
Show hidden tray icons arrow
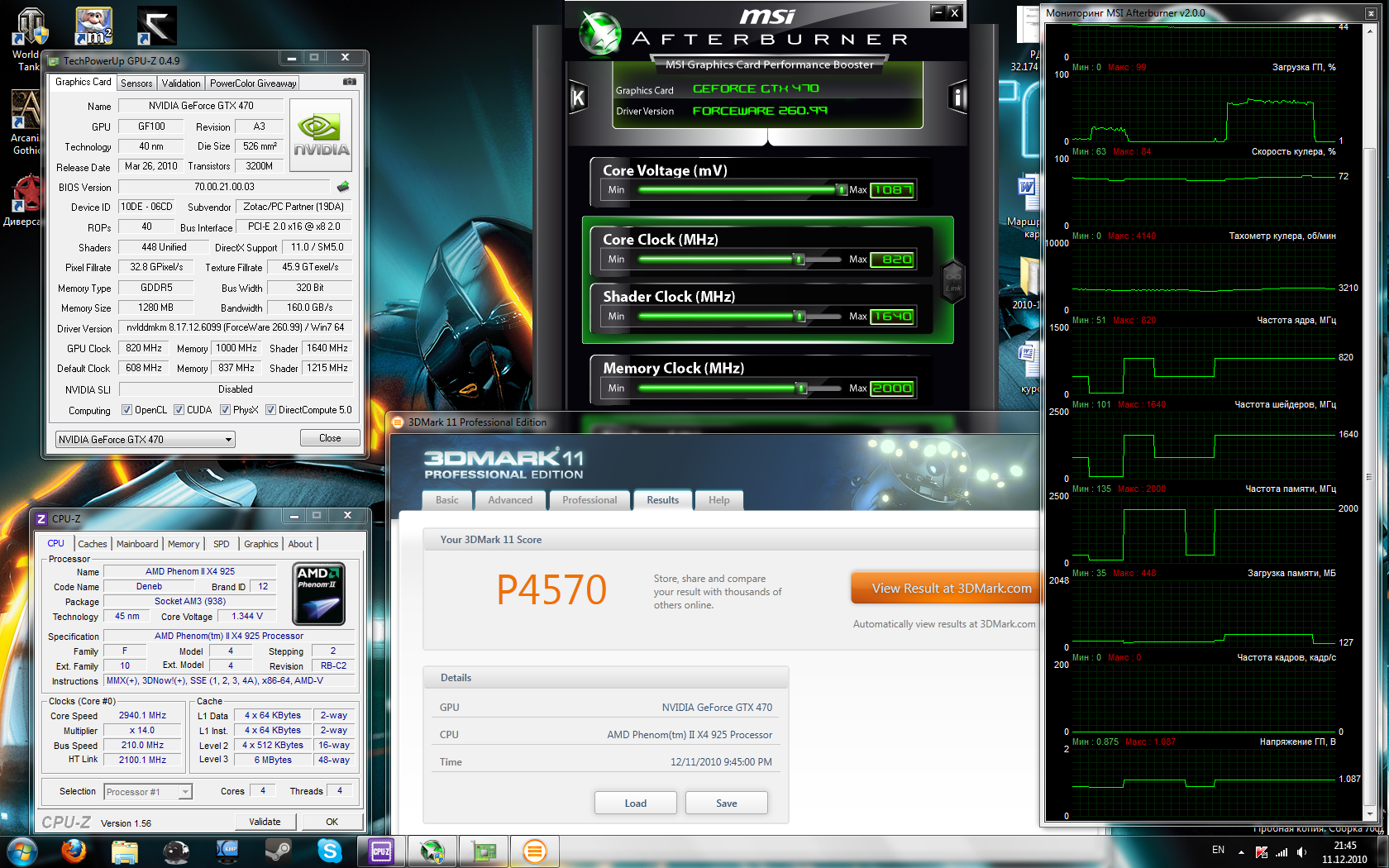[1241, 851]
